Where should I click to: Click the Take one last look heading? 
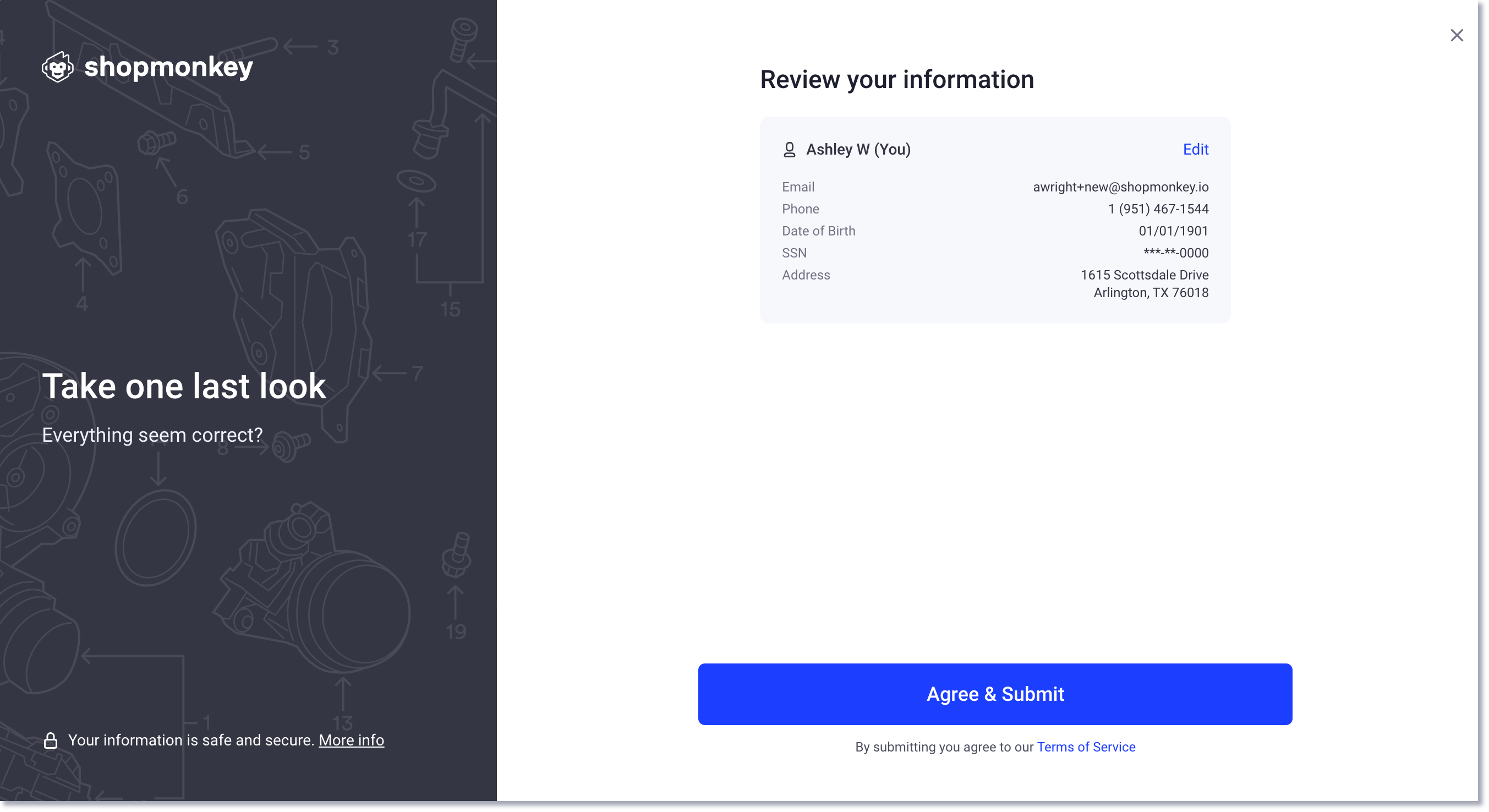coord(184,386)
